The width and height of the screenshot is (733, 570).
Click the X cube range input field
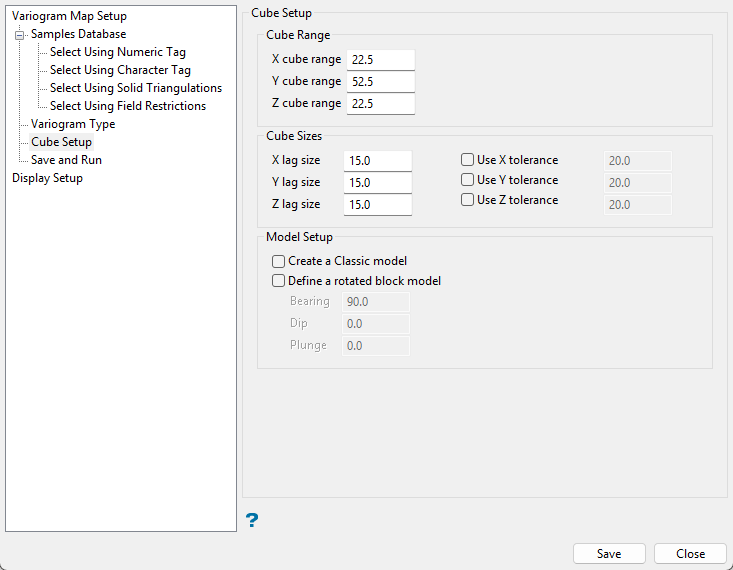pyautogui.click(x=380, y=60)
